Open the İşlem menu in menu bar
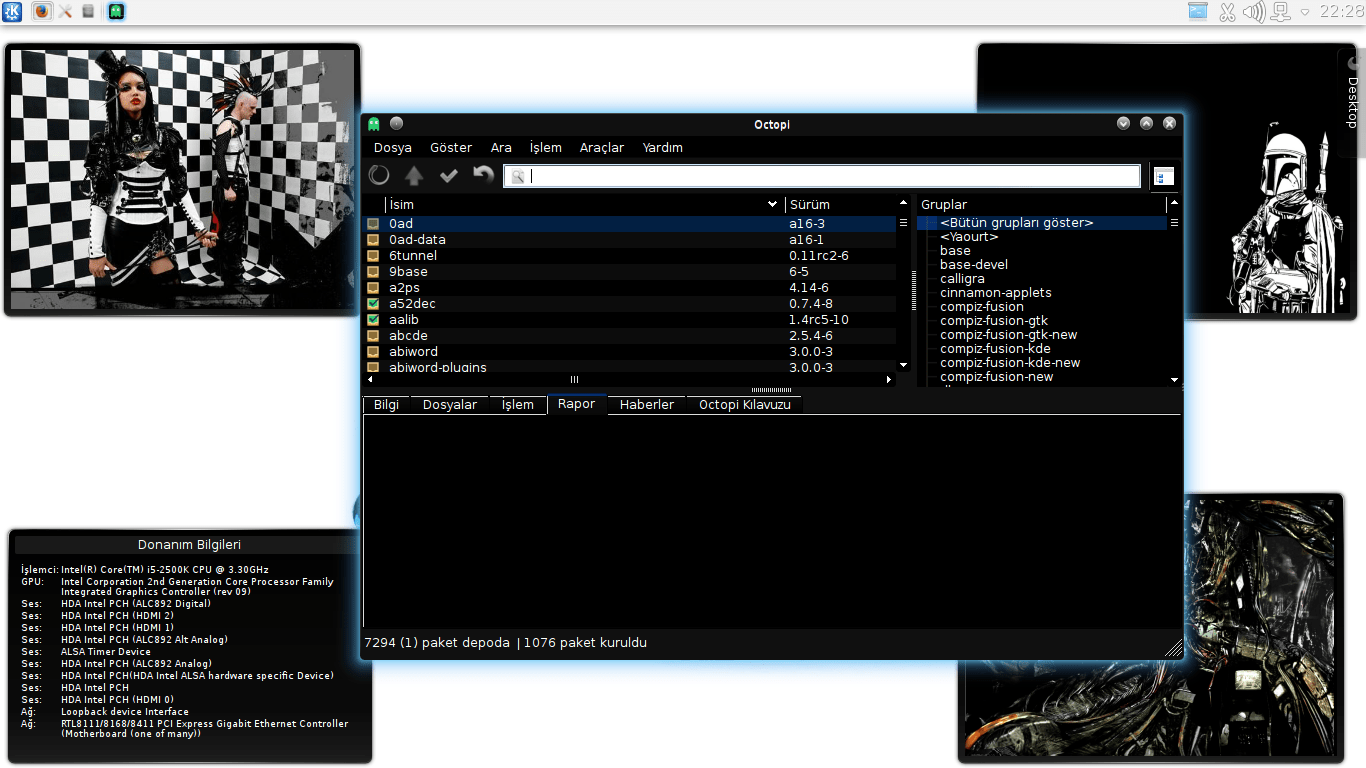The height and width of the screenshot is (768, 1366). click(x=546, y=148)
